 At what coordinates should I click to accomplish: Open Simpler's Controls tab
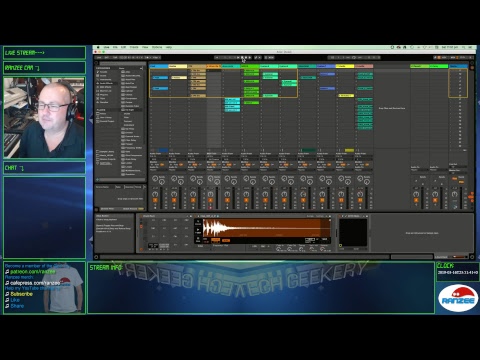320,216
